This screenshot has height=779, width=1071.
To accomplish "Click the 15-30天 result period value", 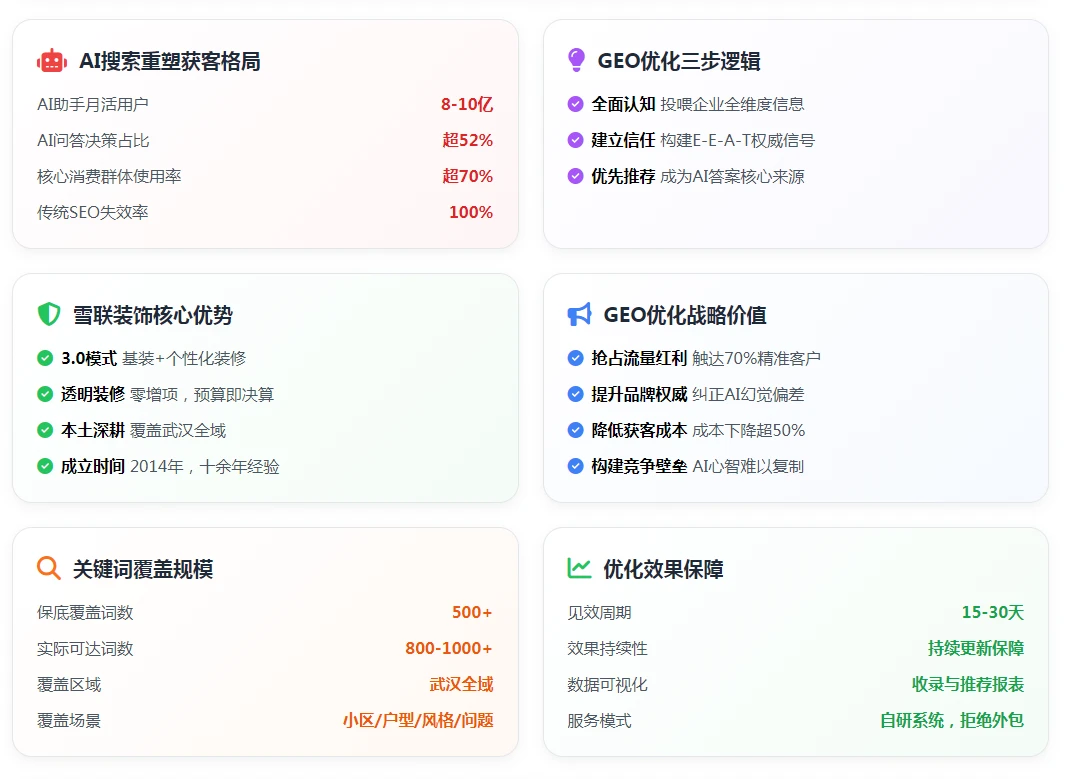I will click(x=992, y=612).
